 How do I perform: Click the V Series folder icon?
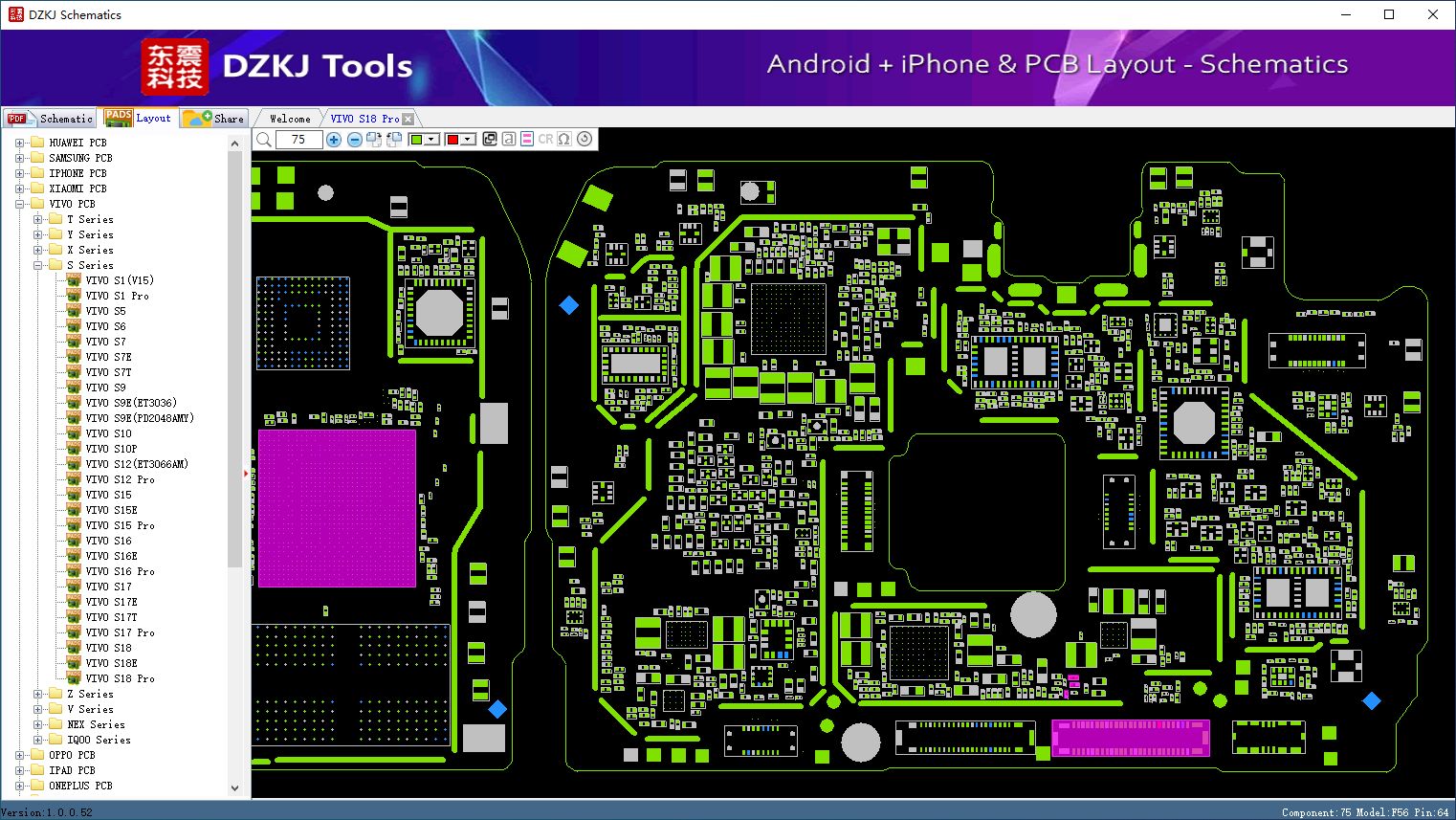click(55, 709)
